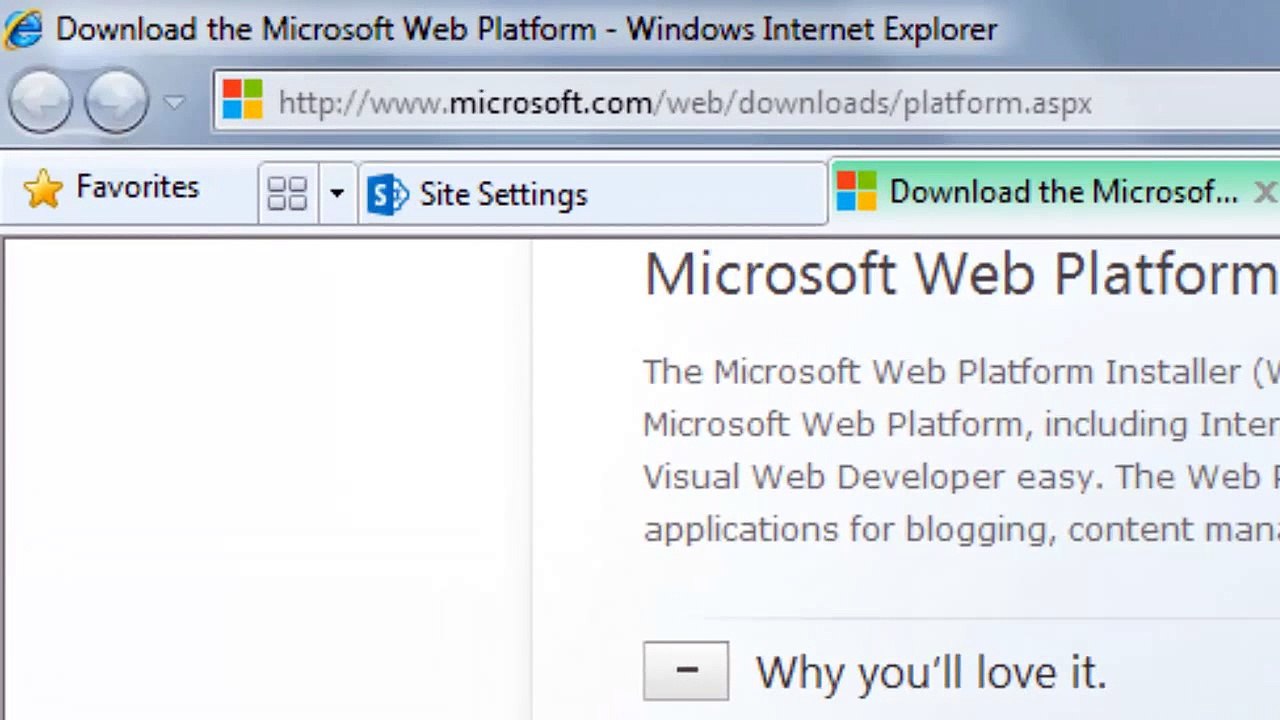
Task: Open the Favorites button label
Action: [x=137, y=187]
